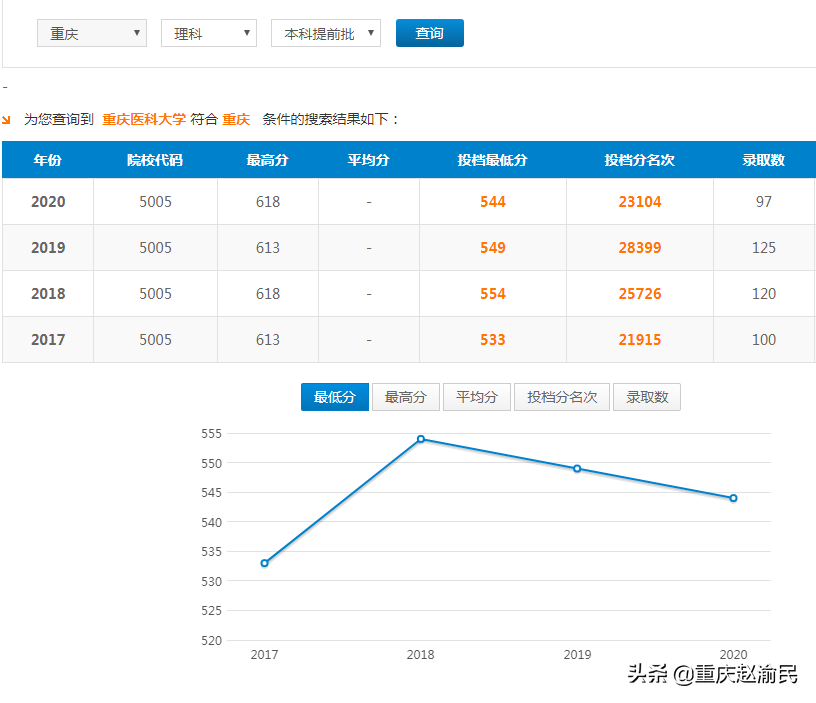Click the 查询 search button

429,33
